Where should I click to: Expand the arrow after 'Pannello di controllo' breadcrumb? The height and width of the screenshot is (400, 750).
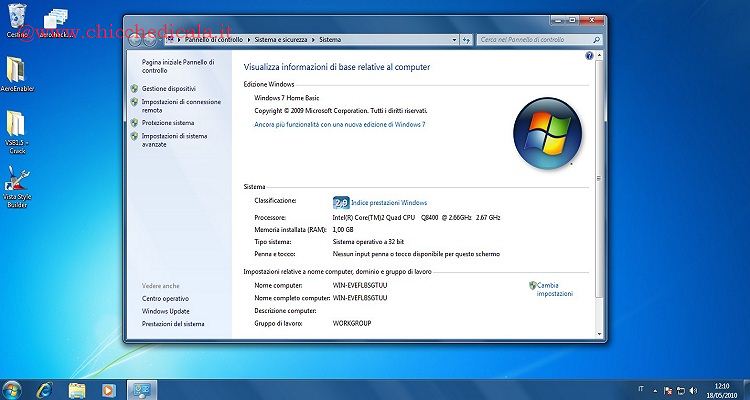(x=247, y=39)
